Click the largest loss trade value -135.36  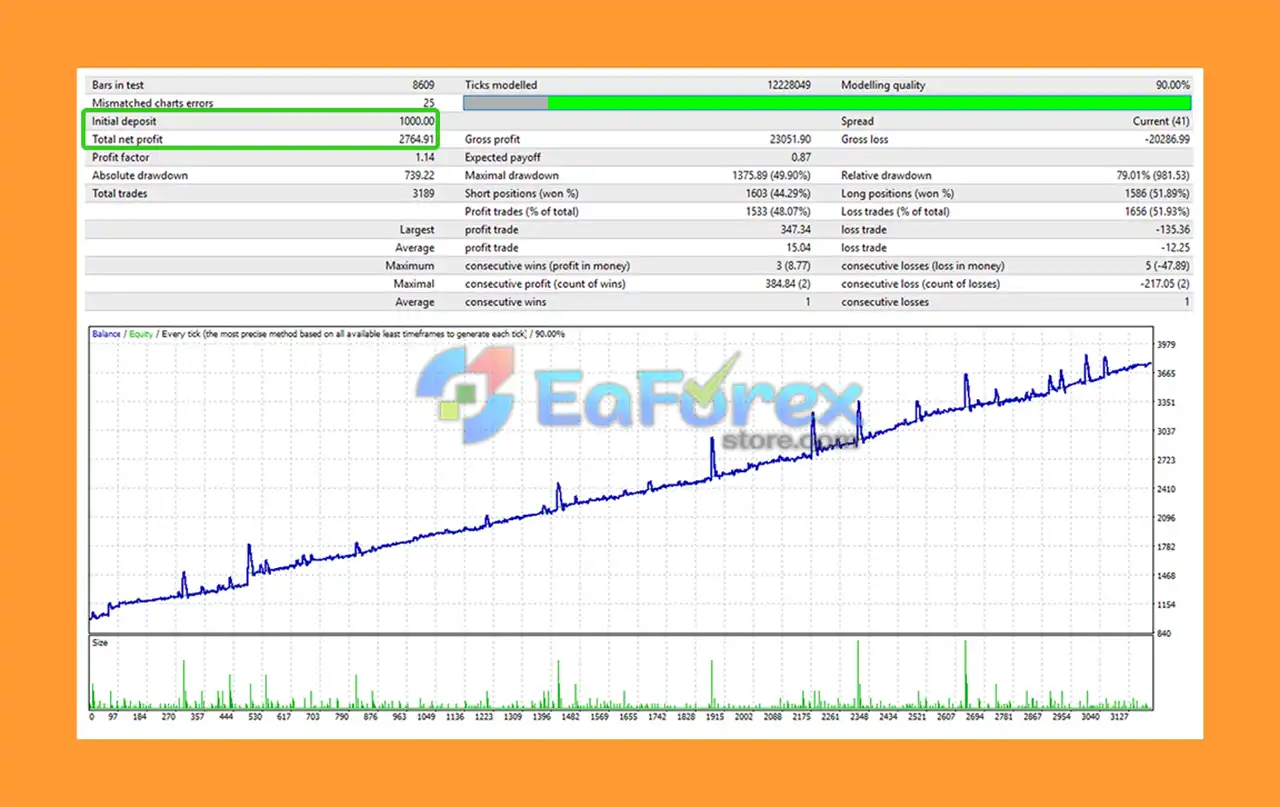tap(1172, 230)
